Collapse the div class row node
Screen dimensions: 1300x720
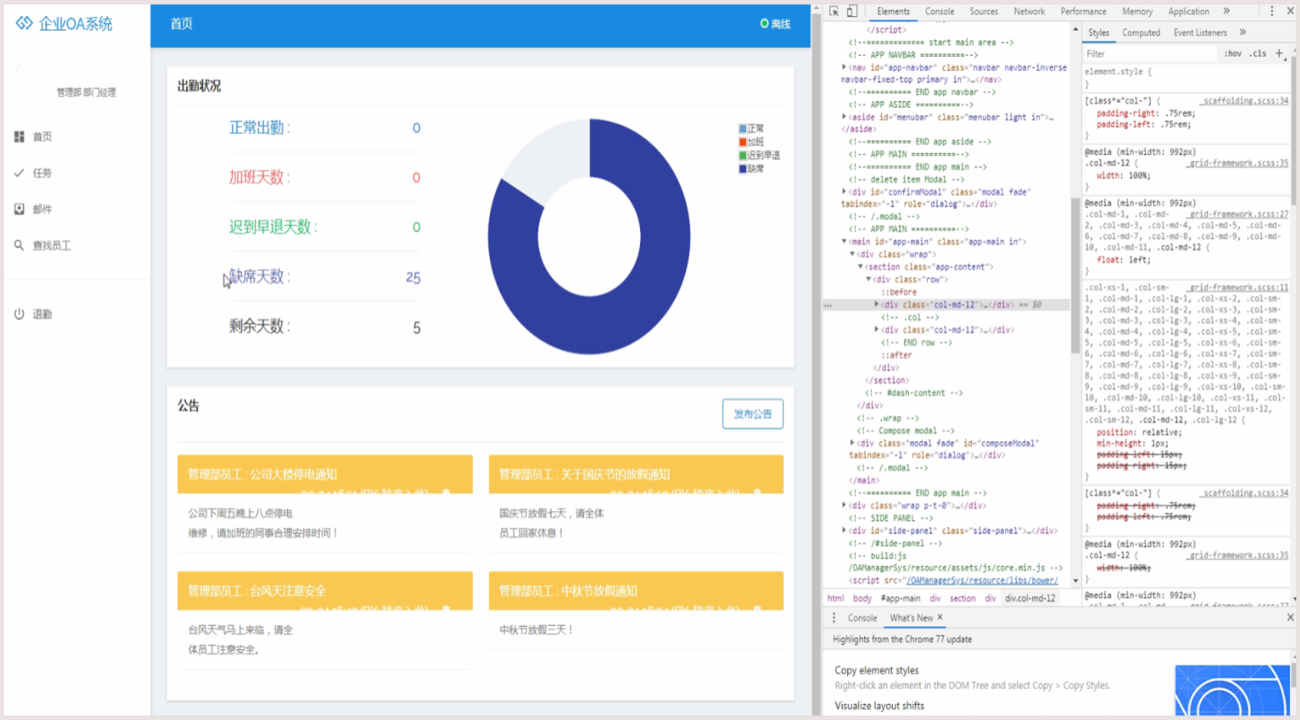coord(869,279)
